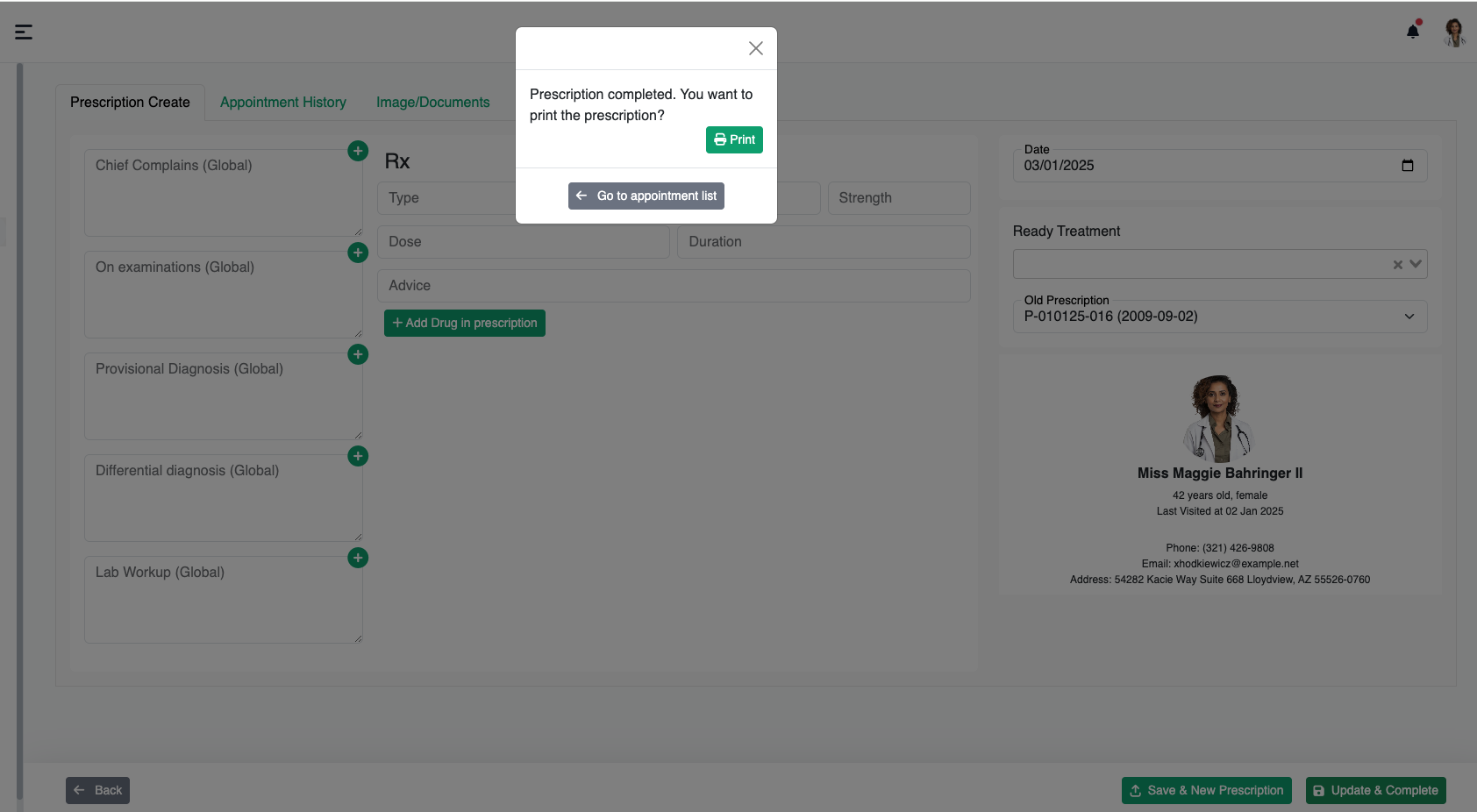Open the notifications bell
The image size is (1477, 812).
[x=1413, y=31]
